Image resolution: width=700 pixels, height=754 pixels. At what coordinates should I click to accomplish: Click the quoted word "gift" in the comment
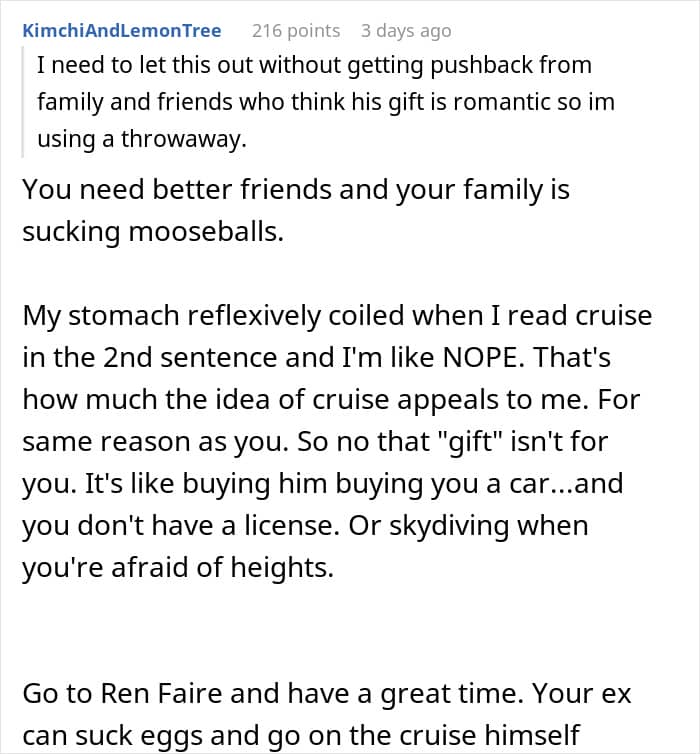[470, 441]
